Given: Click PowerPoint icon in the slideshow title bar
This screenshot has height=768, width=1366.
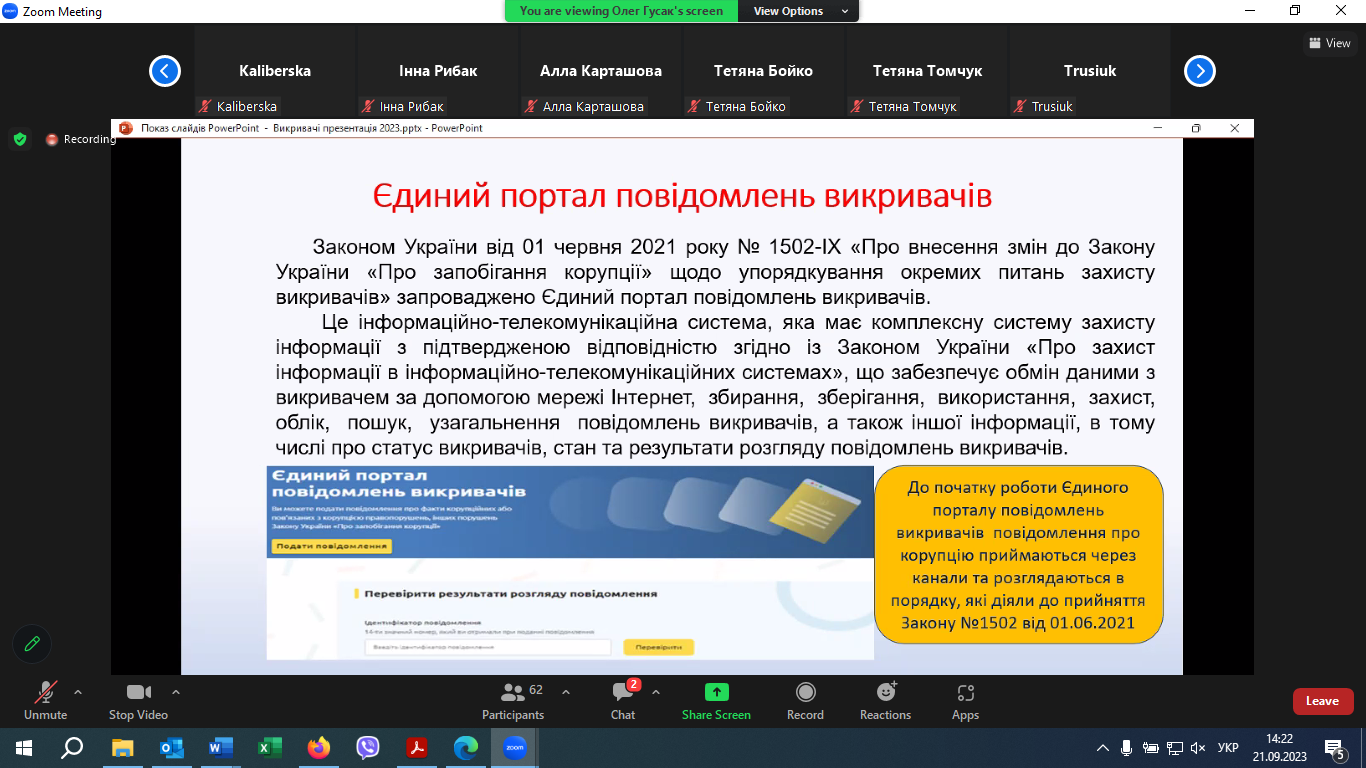Looking at the screenshot, I should [126, 128].
